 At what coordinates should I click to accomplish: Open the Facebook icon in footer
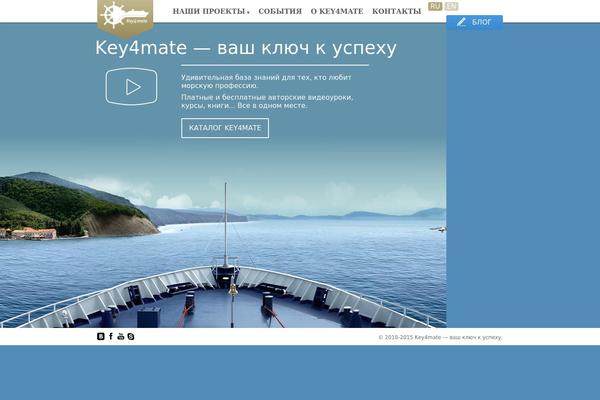pos(111,336)
